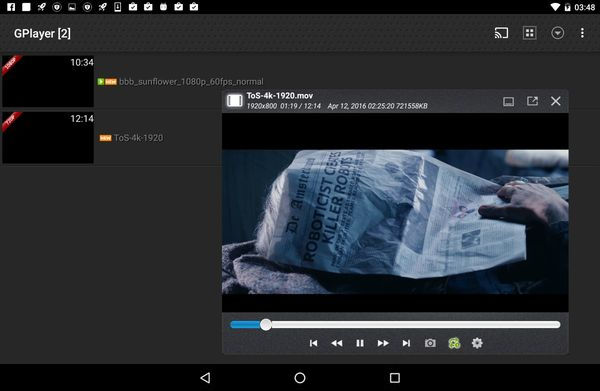Click the green play badge beside bbb_sunflower
Screen dimensions: 600x391
[x=101, y=81]
